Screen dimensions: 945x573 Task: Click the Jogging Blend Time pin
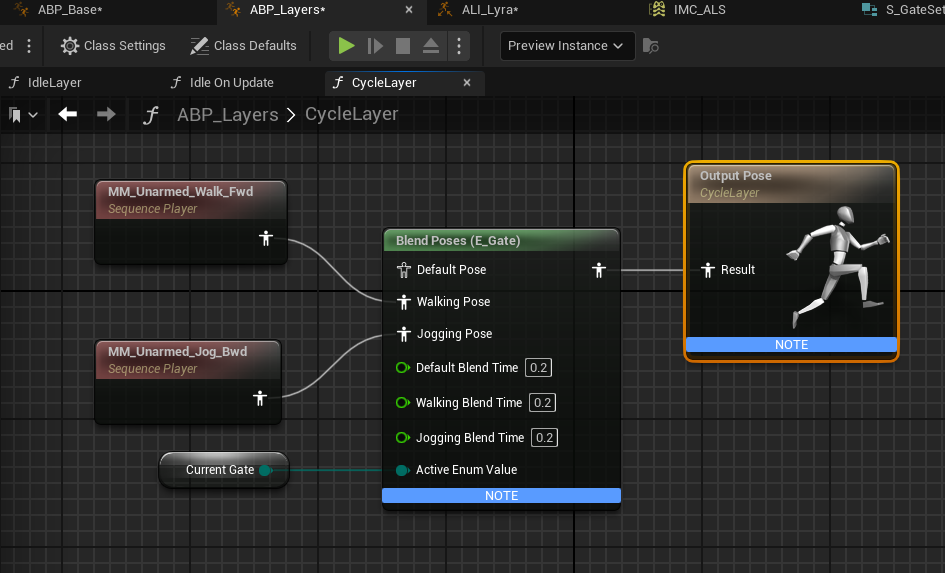tap(403, 437)
